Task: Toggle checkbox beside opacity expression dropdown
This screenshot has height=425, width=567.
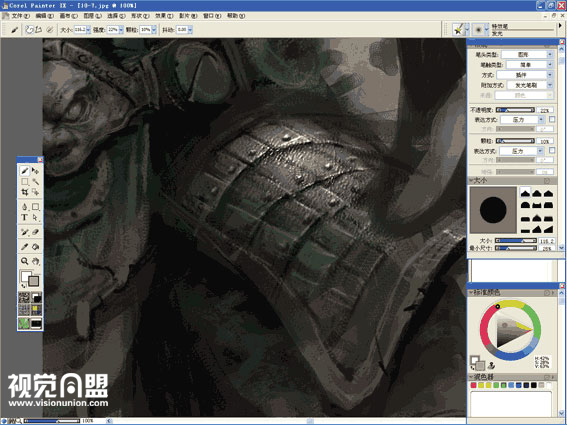Action: coord(552,119)
